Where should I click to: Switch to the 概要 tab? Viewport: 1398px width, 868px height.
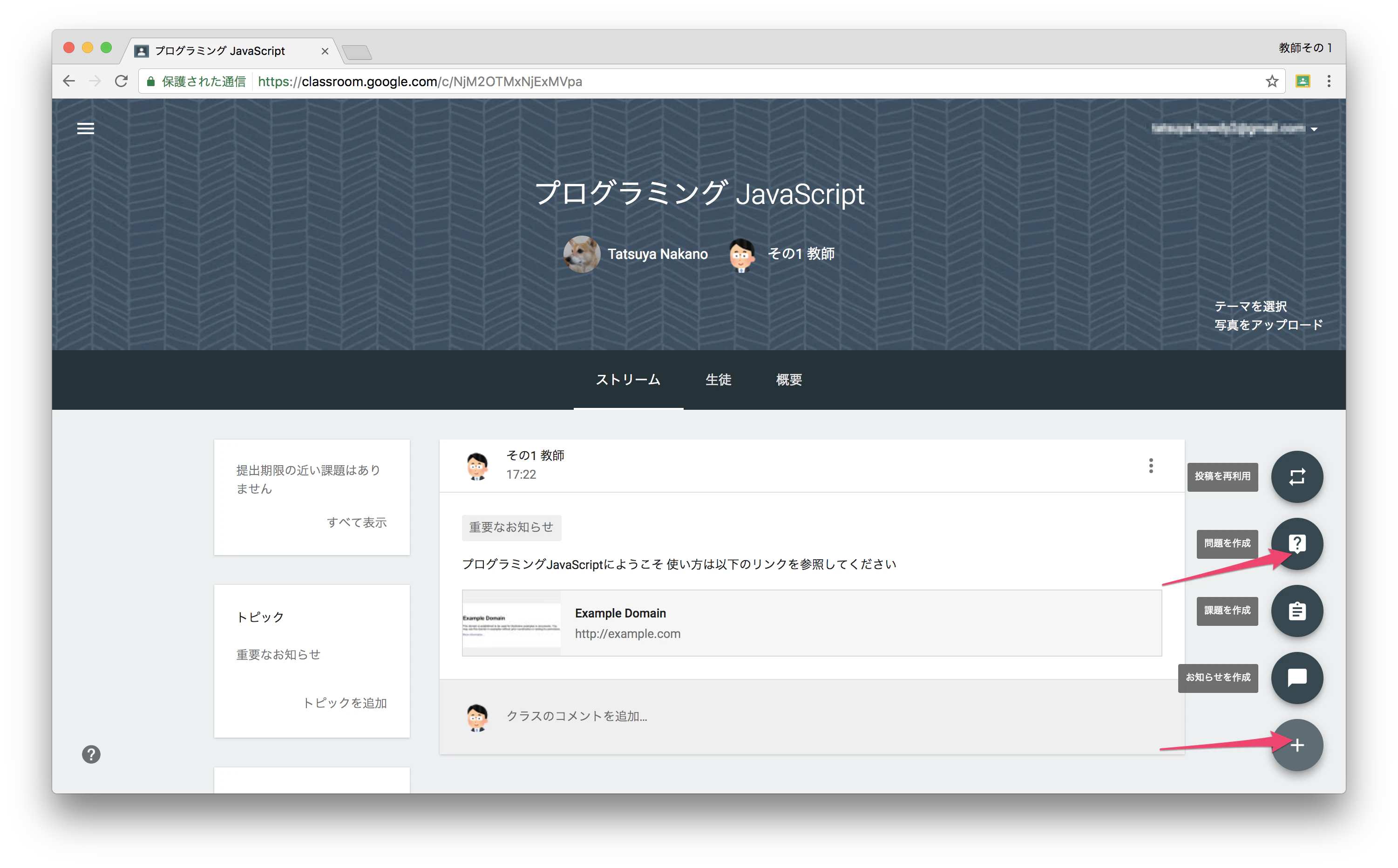pos(789,380)
